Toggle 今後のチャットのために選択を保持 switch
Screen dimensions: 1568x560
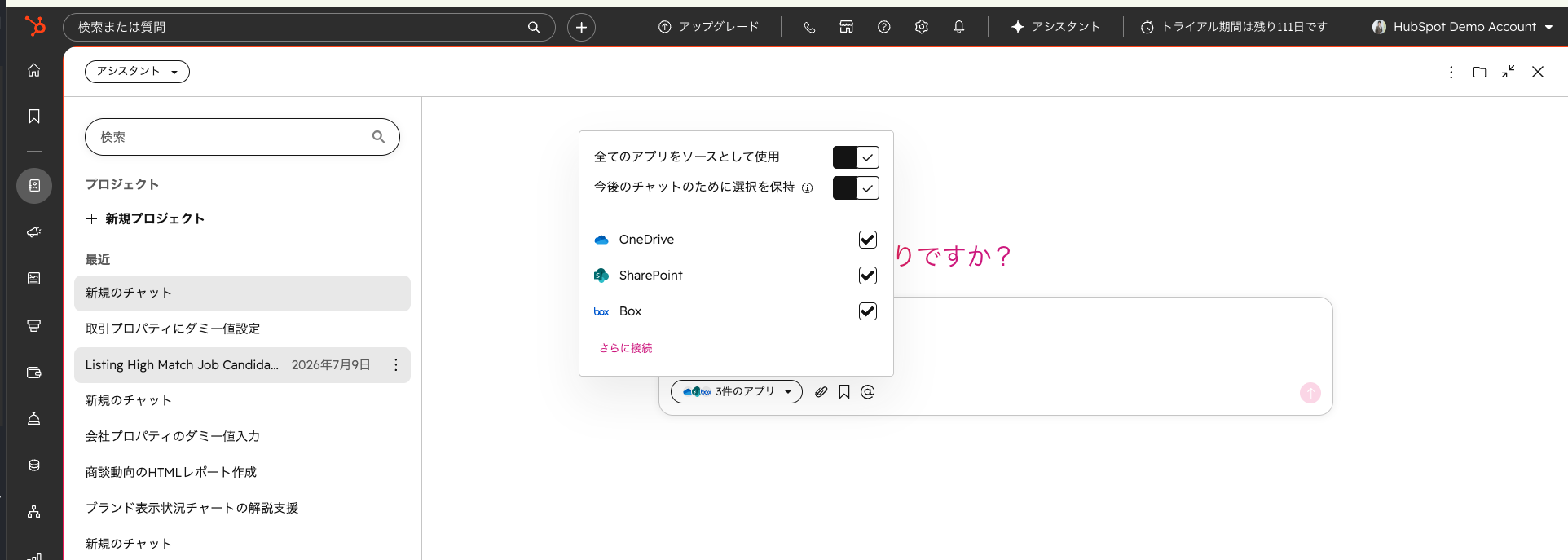(x=856, y=188)
